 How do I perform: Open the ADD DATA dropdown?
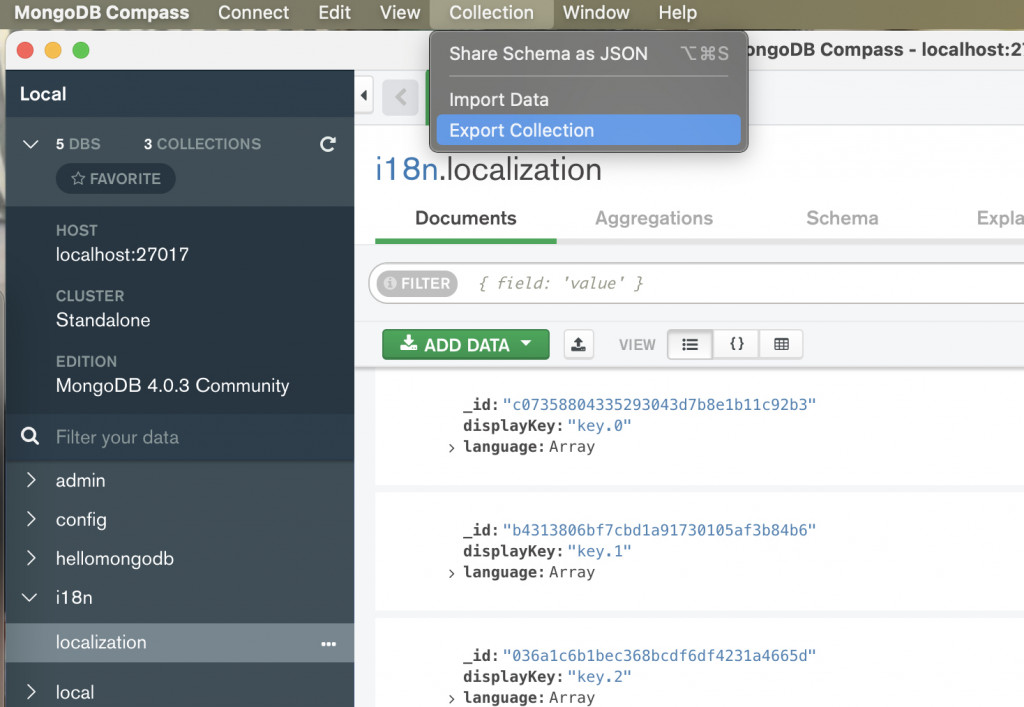(x=466, y=344)
